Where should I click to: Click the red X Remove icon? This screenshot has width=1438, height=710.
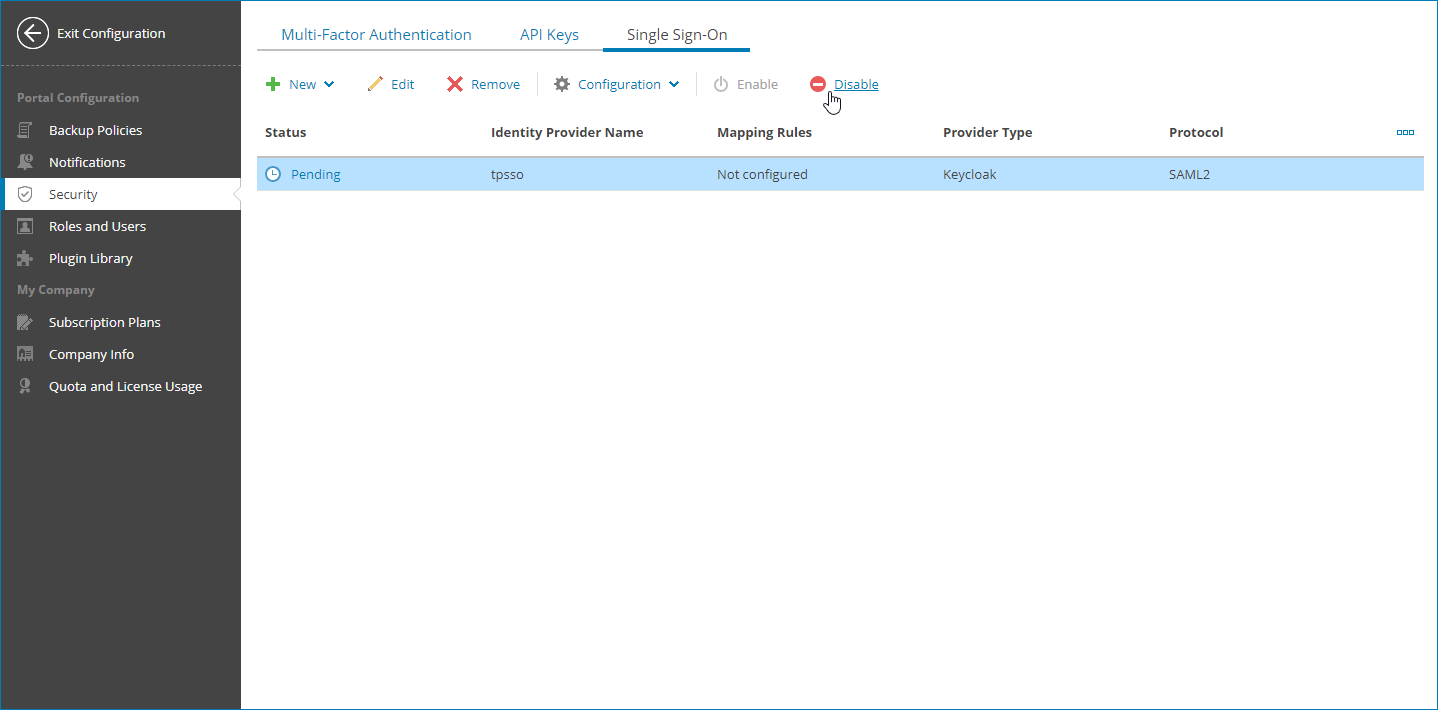click(x=455, y=84)
